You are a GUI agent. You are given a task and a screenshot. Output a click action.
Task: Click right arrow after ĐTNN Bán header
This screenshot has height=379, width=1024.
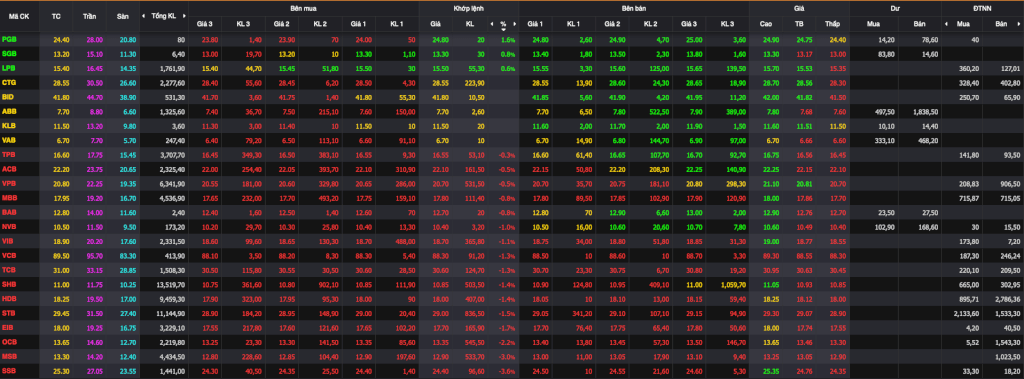pyautogui.click(x=1020, y=24)
